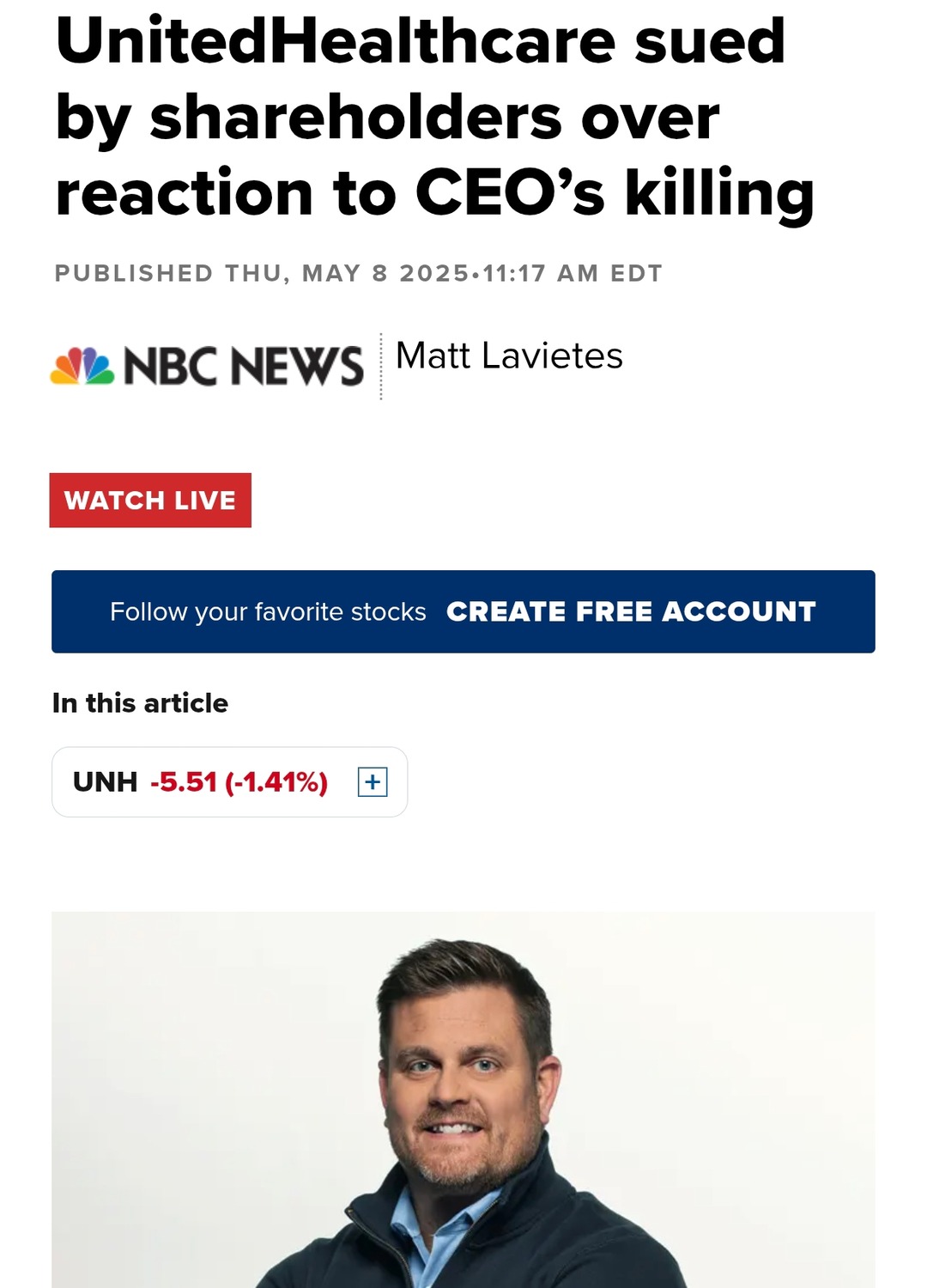Viewport: 927px width, 1288px height.
Task: Click the -5.51 price change value
Action: pyautogui.click(x=184, y=782)
